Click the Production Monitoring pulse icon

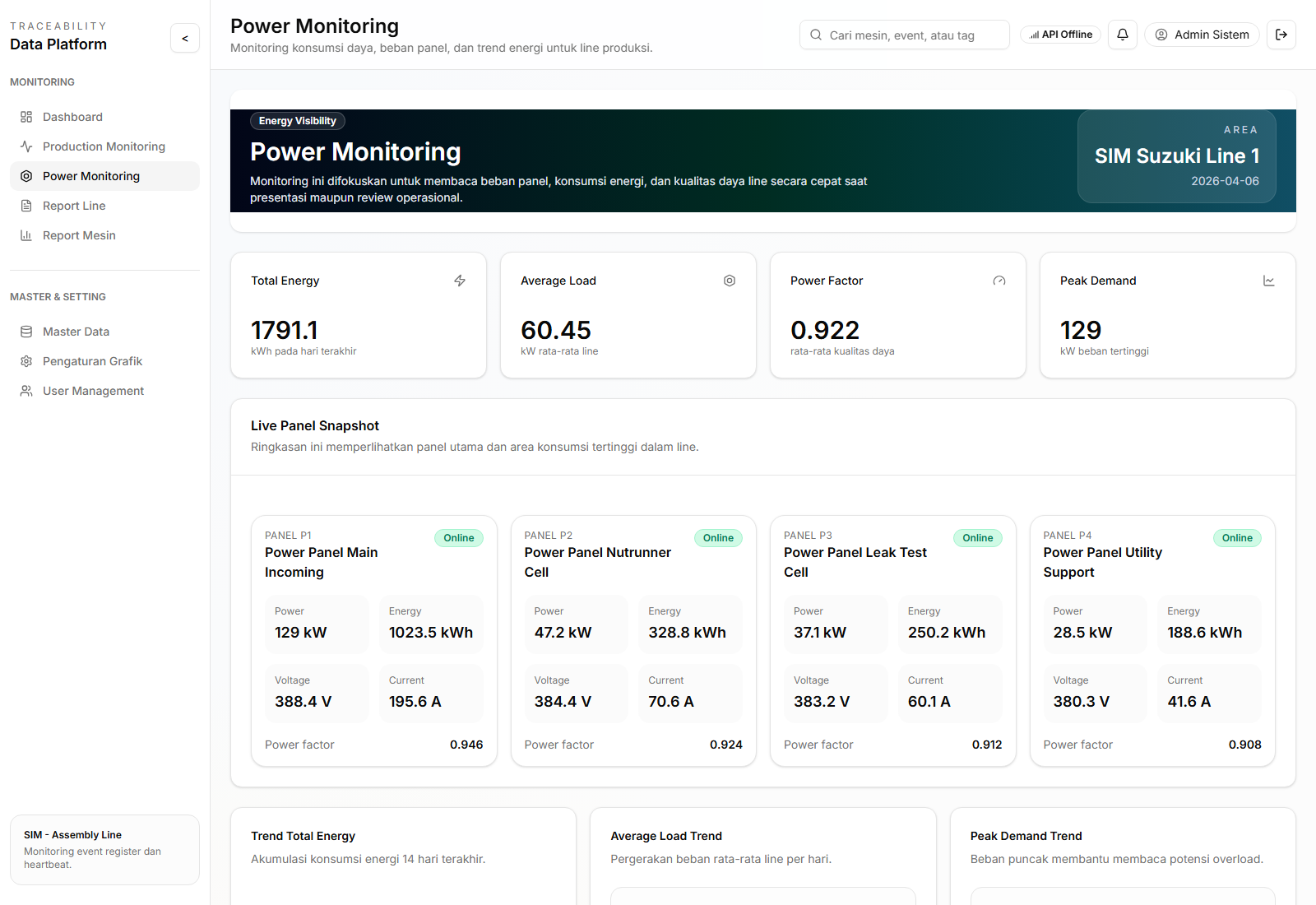tap(26, 146)
